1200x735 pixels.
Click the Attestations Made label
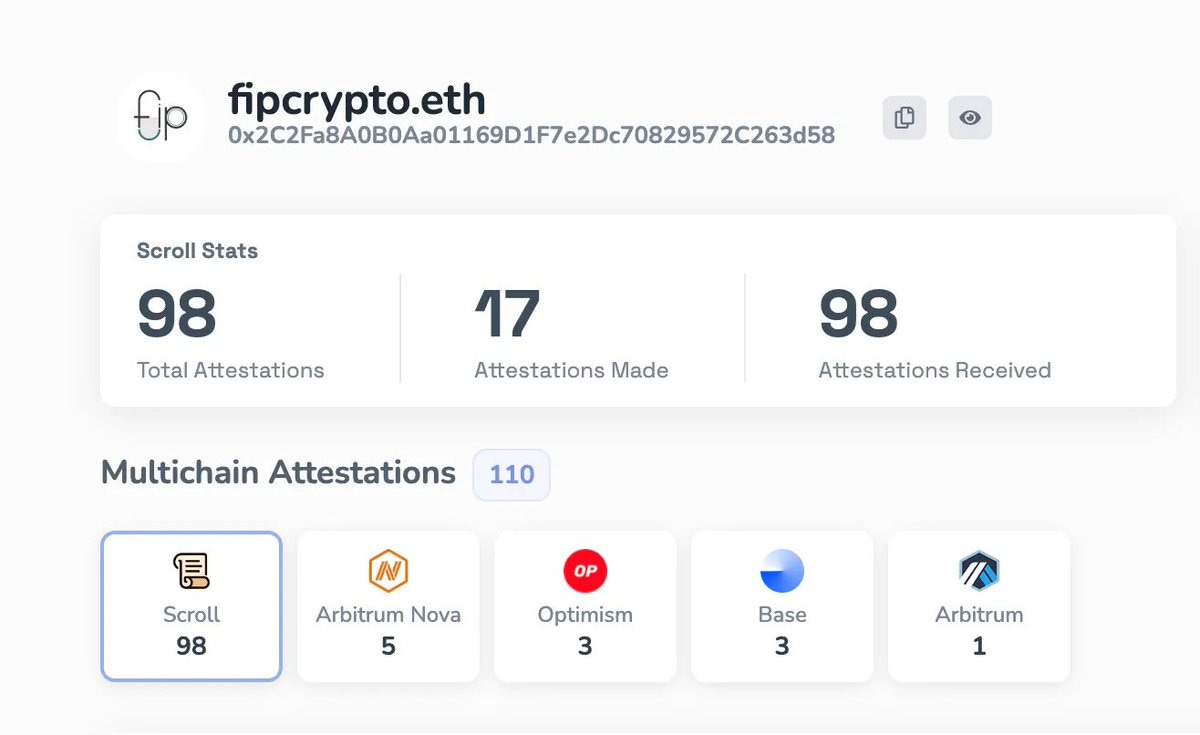(x=571, y=370)
